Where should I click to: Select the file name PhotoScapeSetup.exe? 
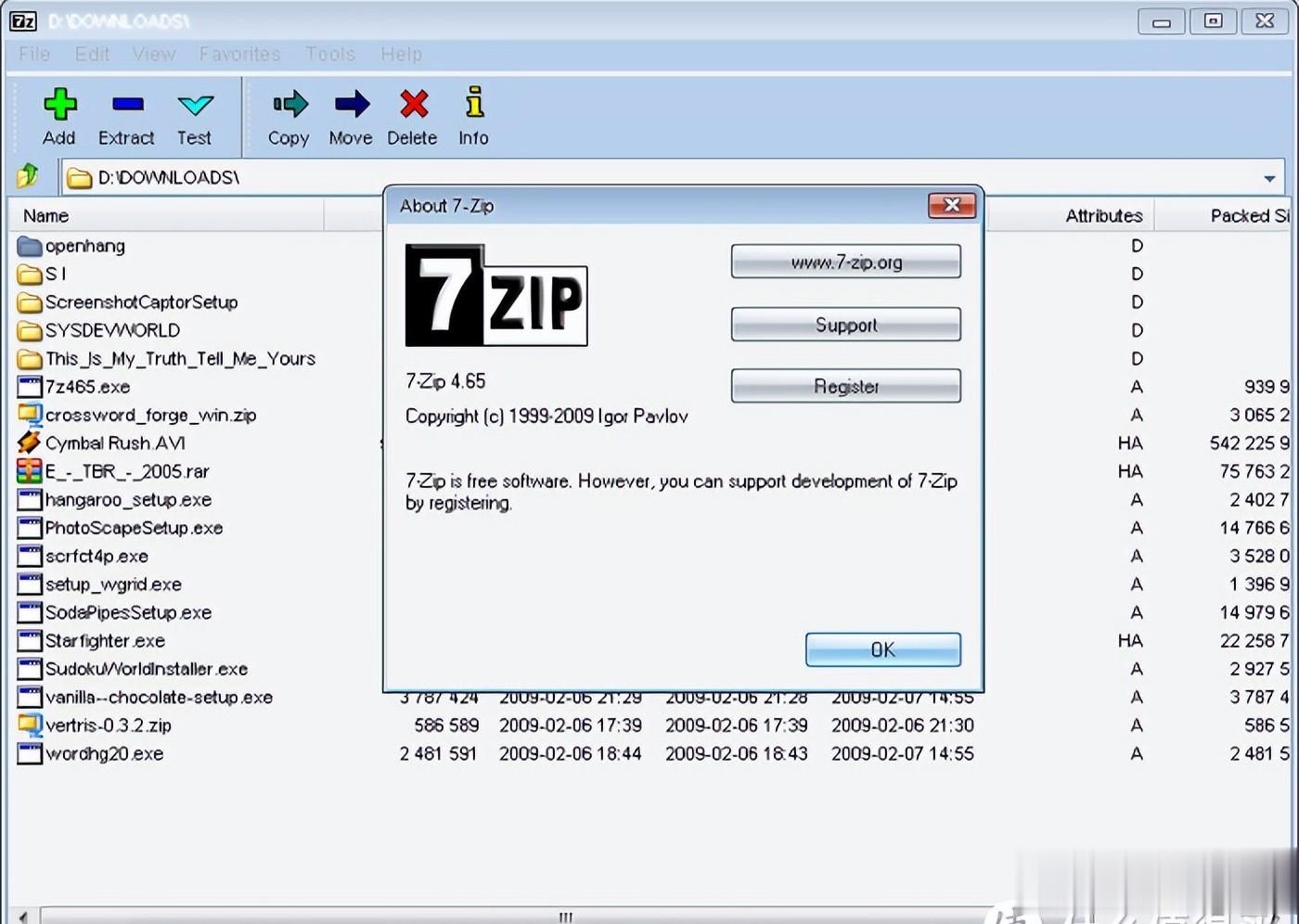(x=135, y=528)
